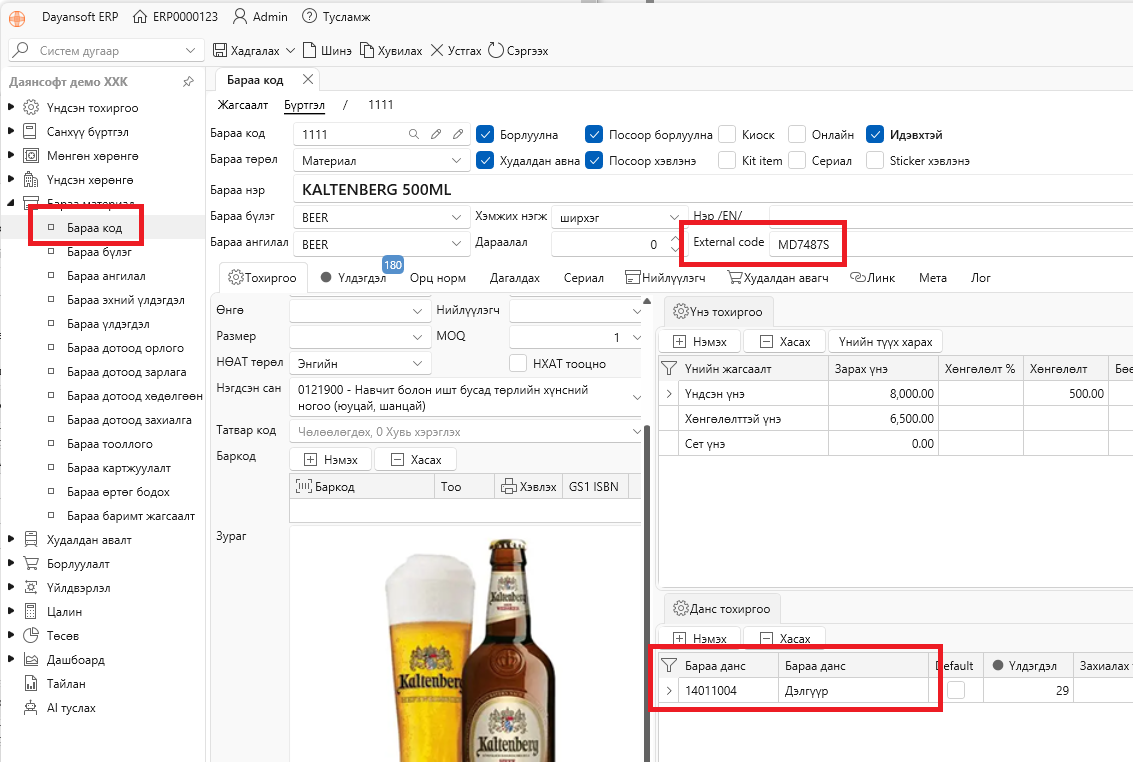Screen dimensions: 1133x762
Task: Click Нэмэх in Данс тохиргоо panel
Action: [699, 638]
